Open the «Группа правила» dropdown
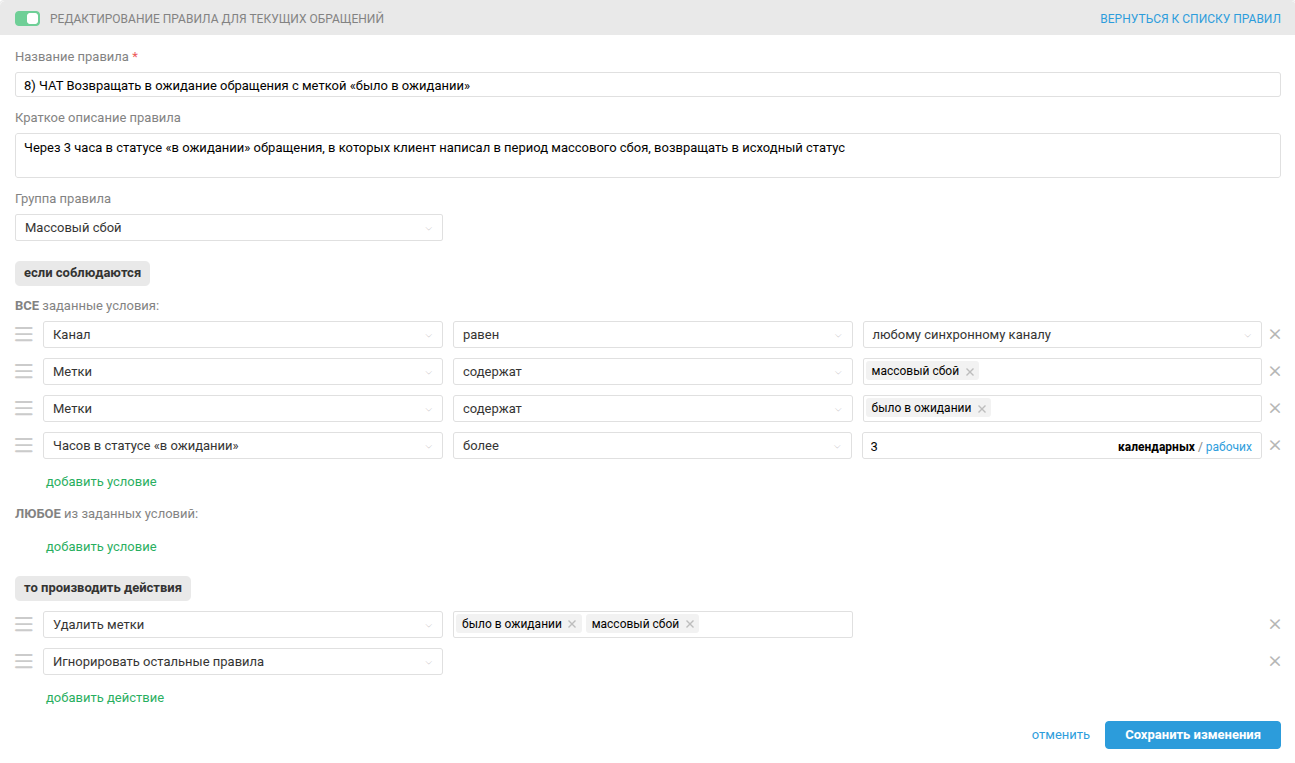Viewport: 1295px width, 763px height. point(228,228)
